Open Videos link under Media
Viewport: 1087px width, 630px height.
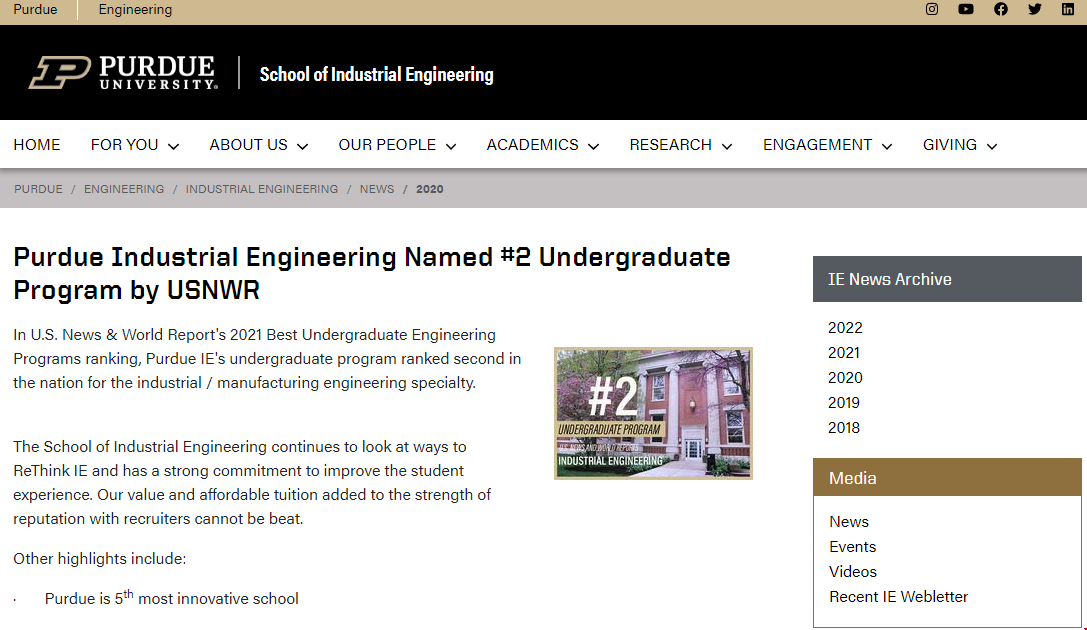coord(853,572)
